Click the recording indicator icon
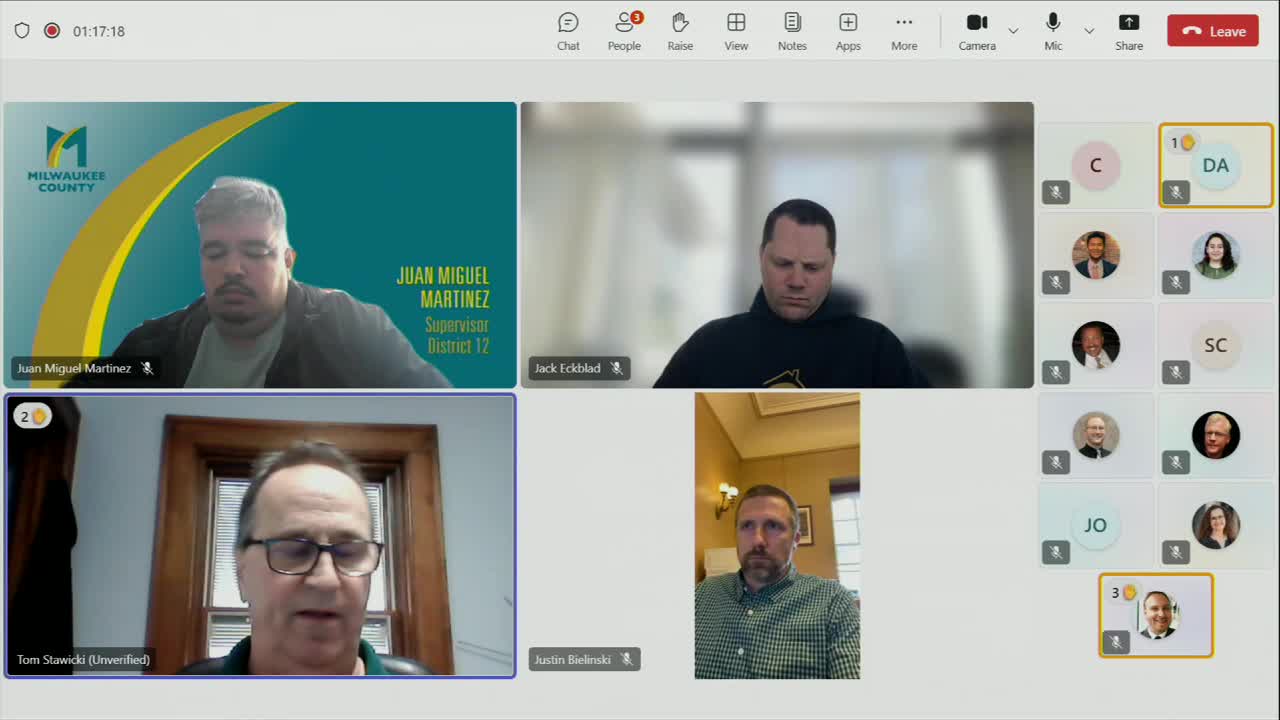This screenshot has width=1280, height=720. pos(52,31)
